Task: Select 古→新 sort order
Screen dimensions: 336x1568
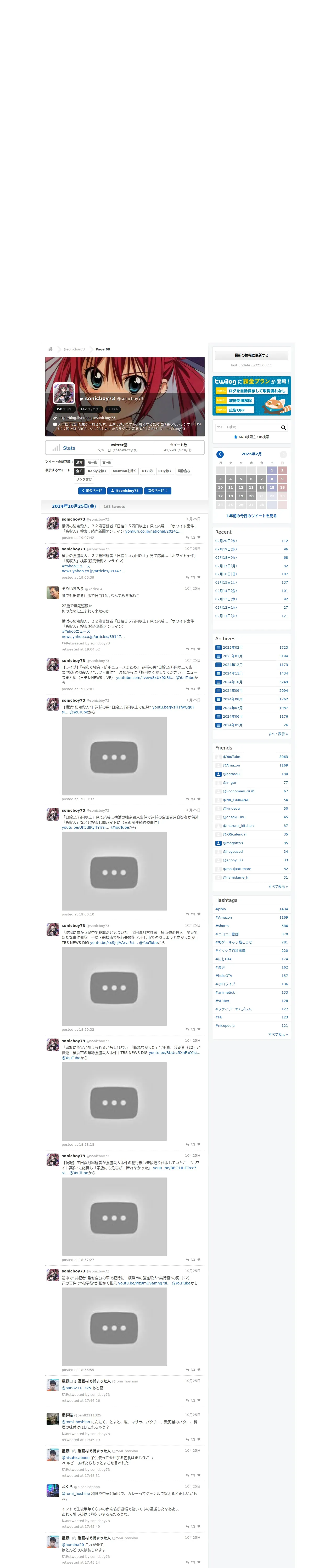Action: (x=107, y=463)
